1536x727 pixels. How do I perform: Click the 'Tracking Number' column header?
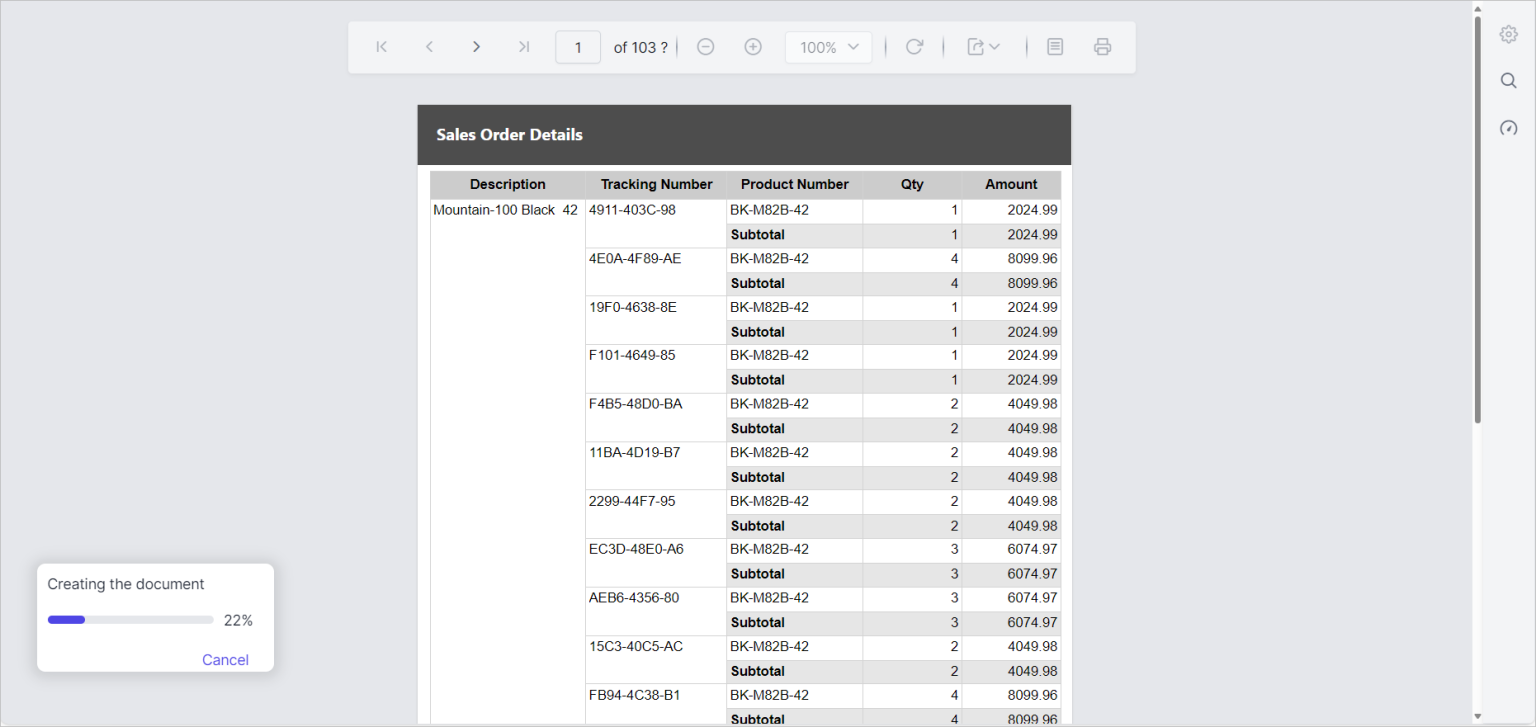click(x=656, y=185)
